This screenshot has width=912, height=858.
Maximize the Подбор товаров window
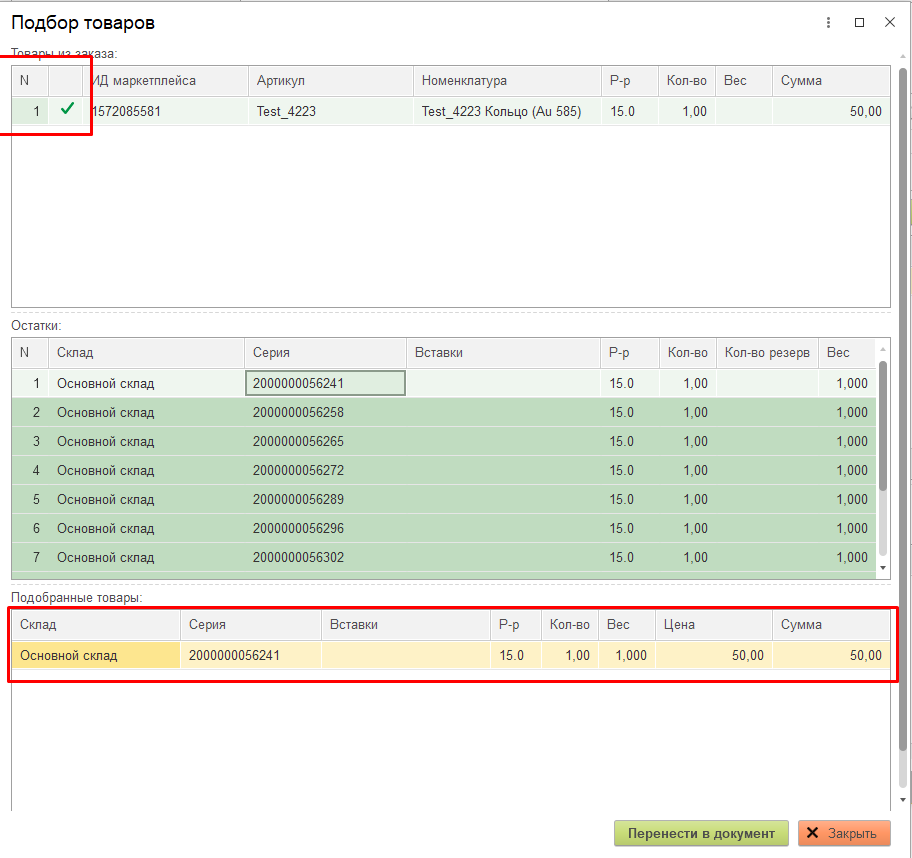tap(859, 23)
